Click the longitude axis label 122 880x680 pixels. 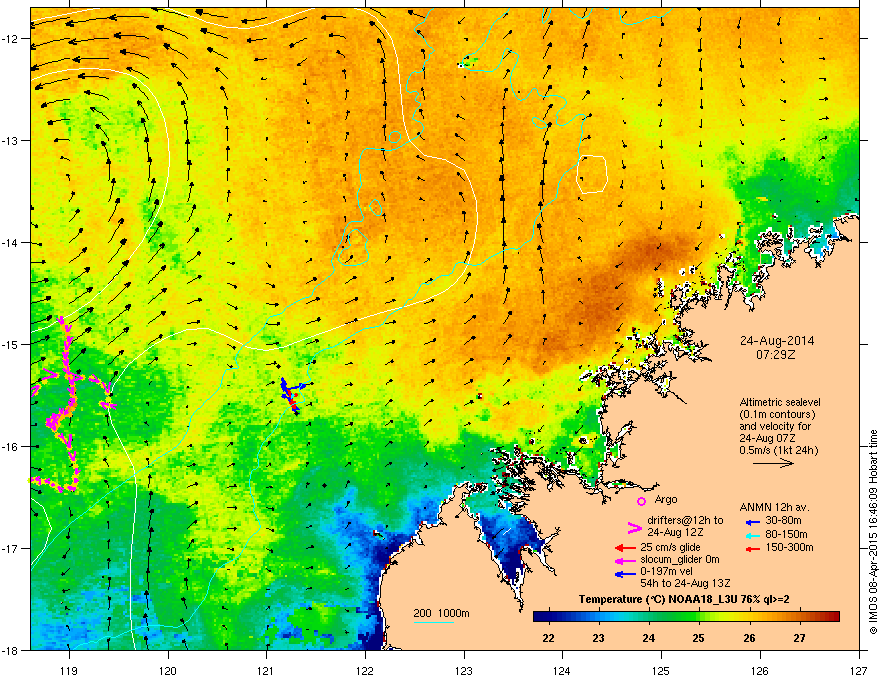point(365,670)
